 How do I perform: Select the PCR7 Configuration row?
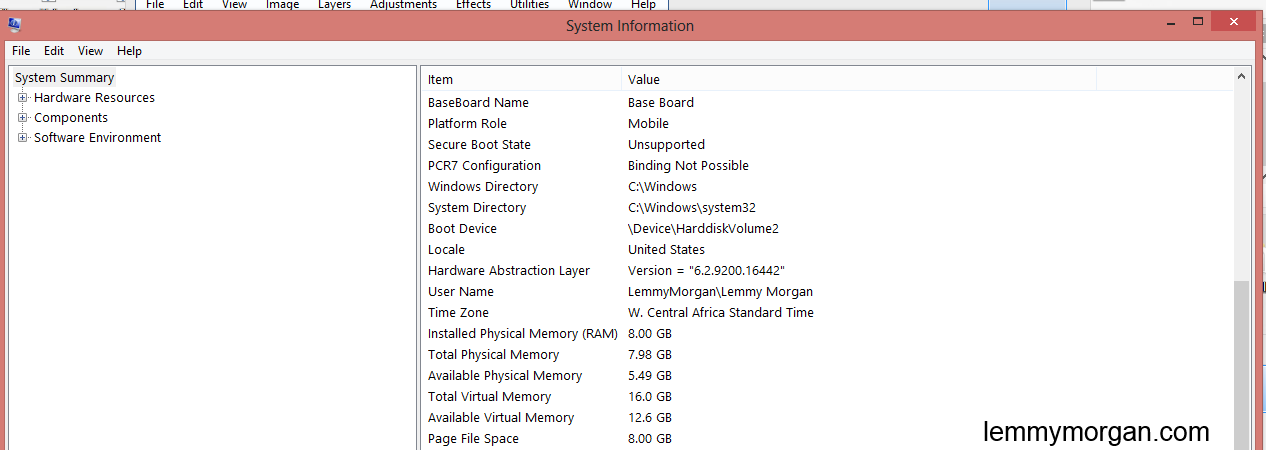[x=827, y=166]
